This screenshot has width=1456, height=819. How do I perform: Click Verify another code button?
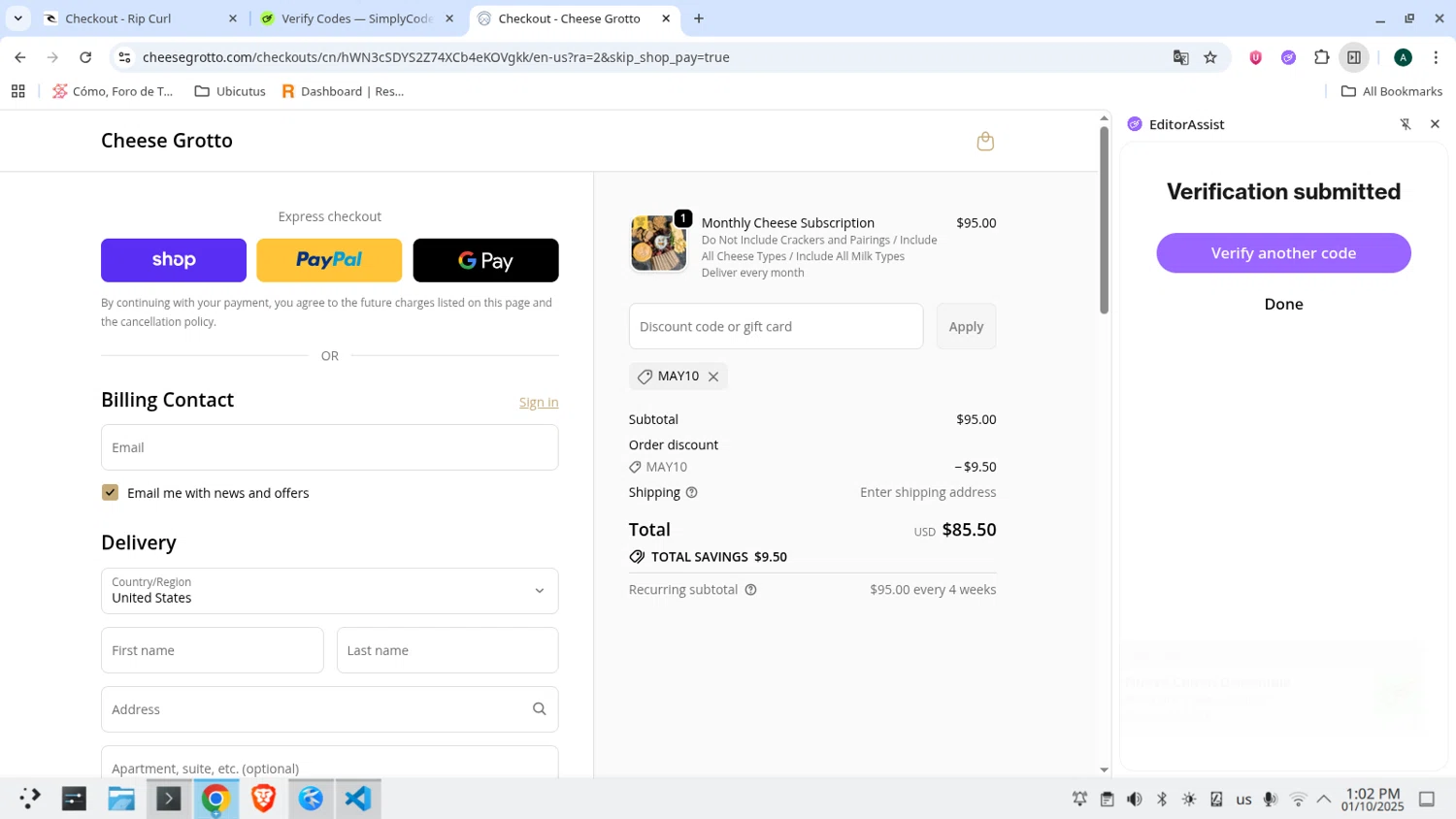1283,253
